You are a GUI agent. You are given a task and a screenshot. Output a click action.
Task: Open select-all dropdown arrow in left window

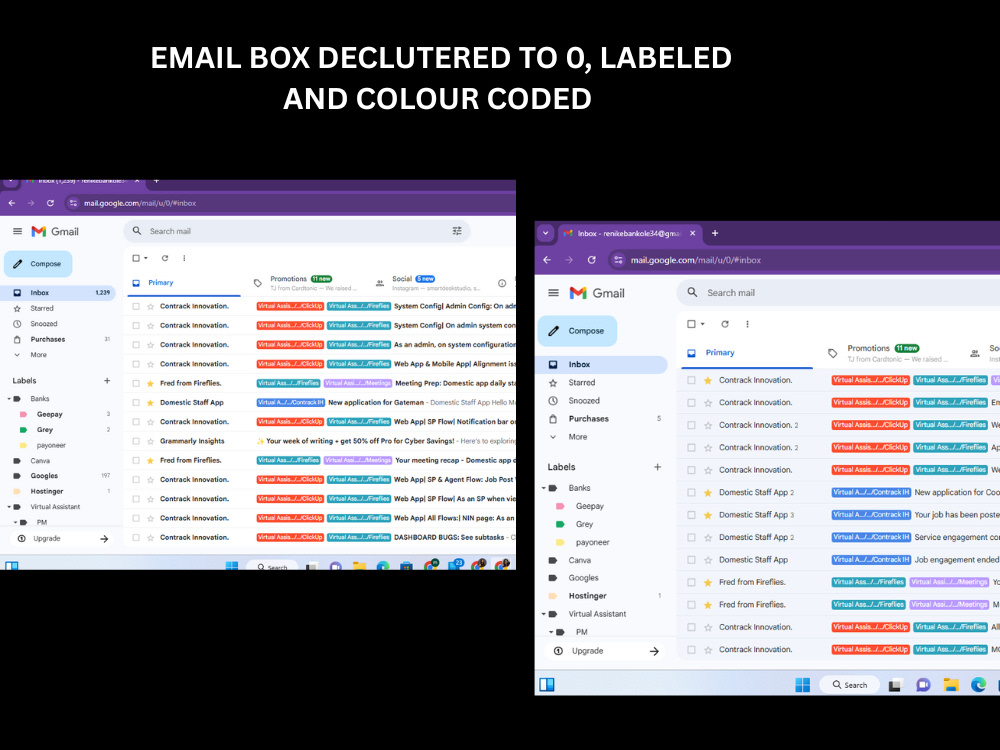tap(146, 258)
